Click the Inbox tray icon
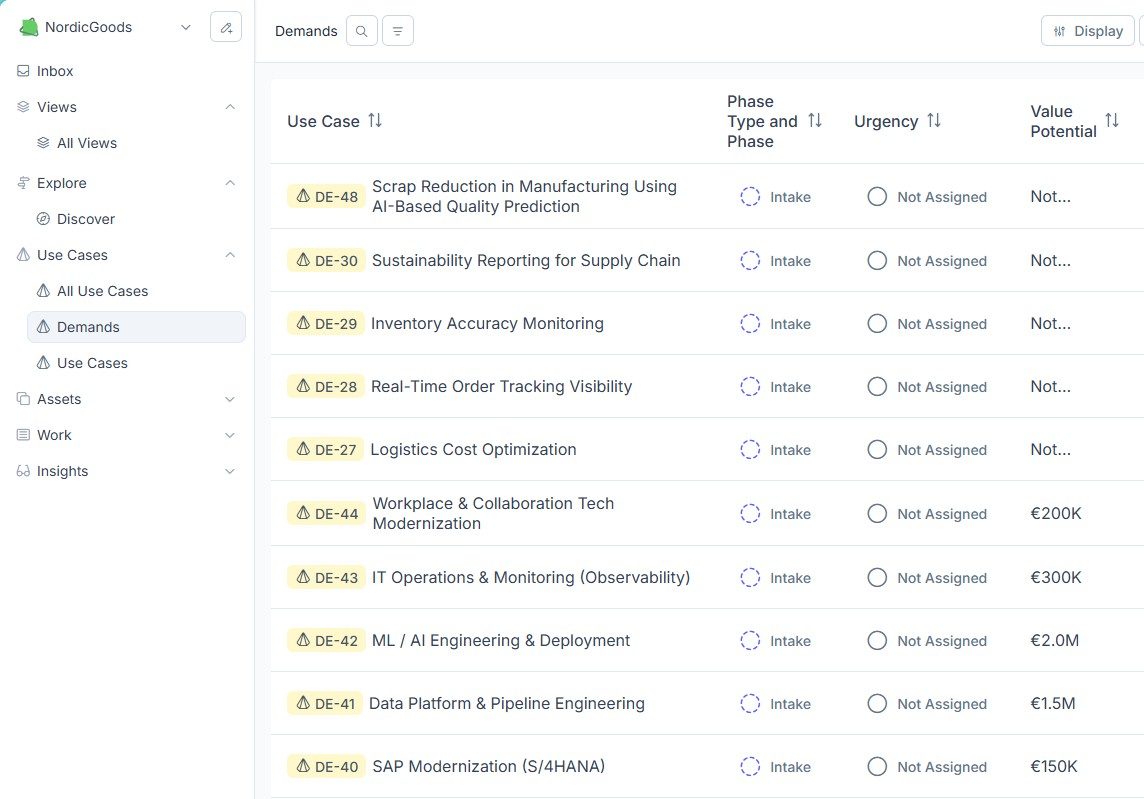 [x=23, y=71]
